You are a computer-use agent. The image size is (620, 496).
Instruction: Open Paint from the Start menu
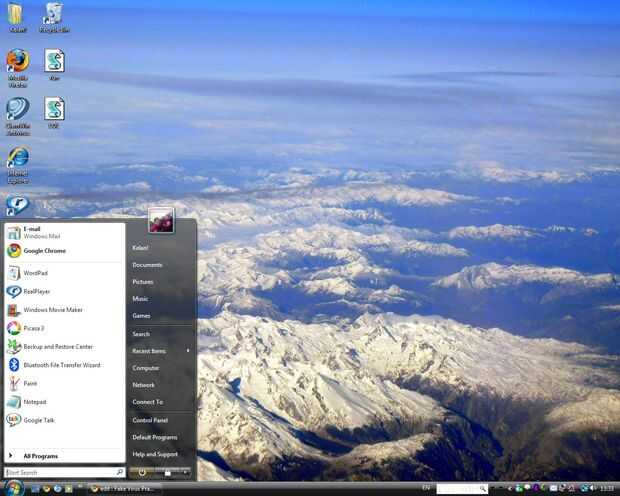click(x=64, y=383)
